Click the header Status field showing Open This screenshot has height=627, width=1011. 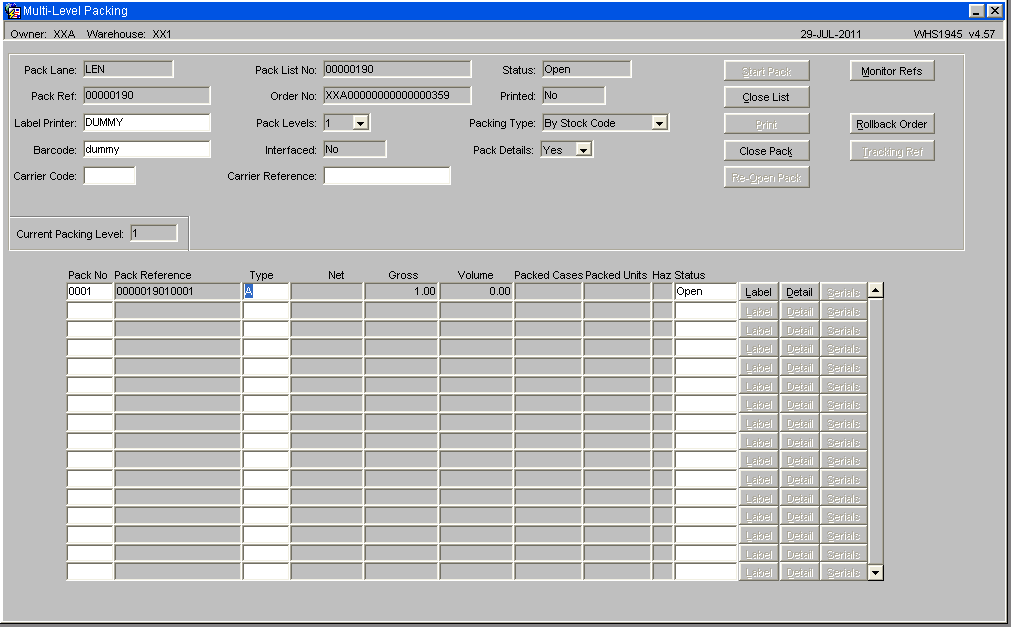pyautogui.click(x=586, y=69)
